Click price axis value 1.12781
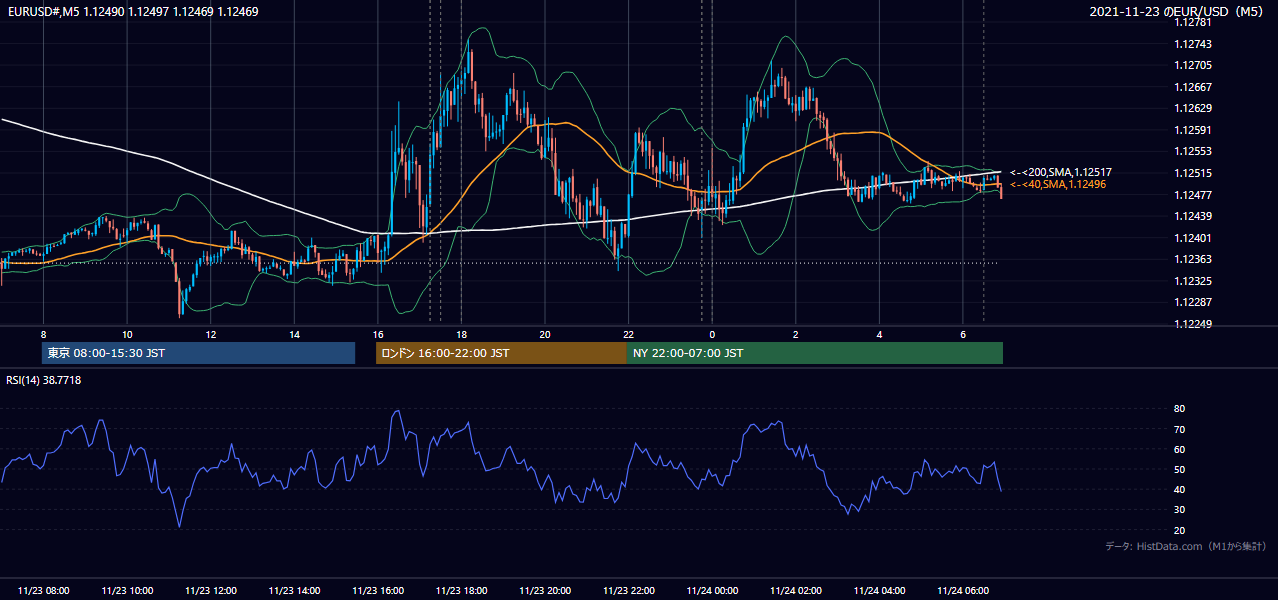The width and height of the screenshot is (1278, 600). 1192,22
